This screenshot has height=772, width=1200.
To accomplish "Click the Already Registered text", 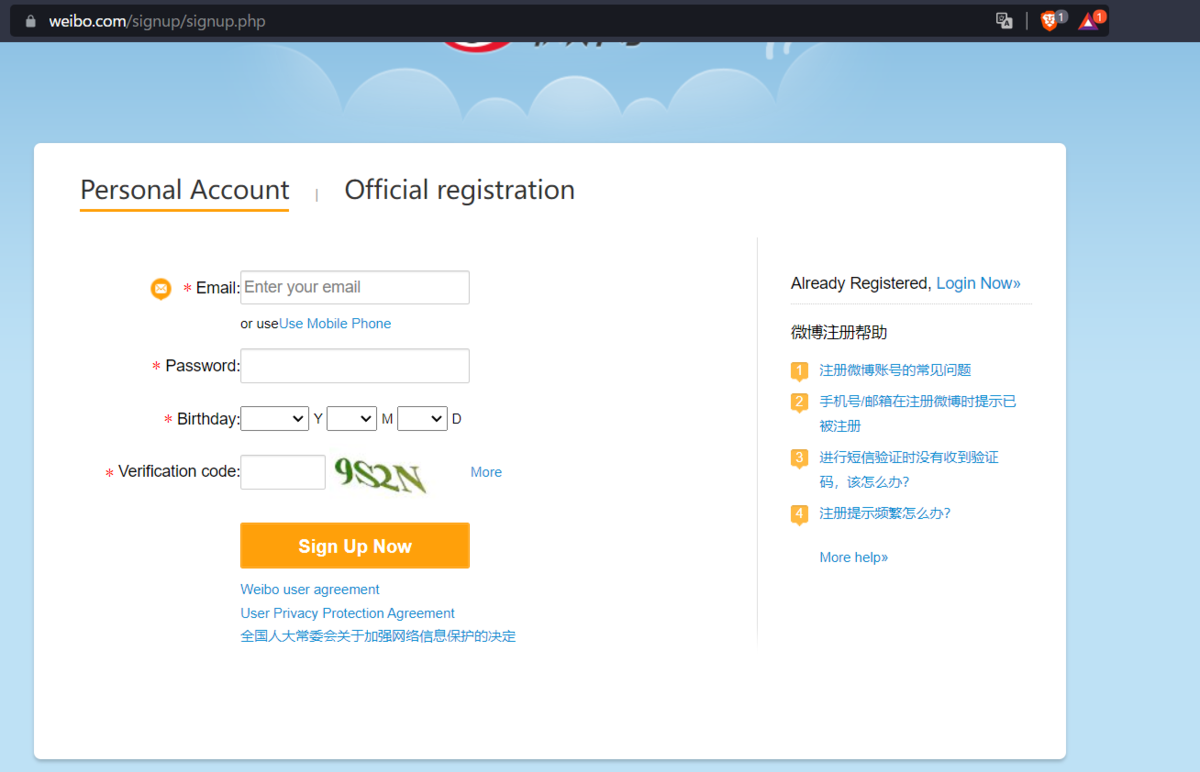I will (x=861, y=283).
